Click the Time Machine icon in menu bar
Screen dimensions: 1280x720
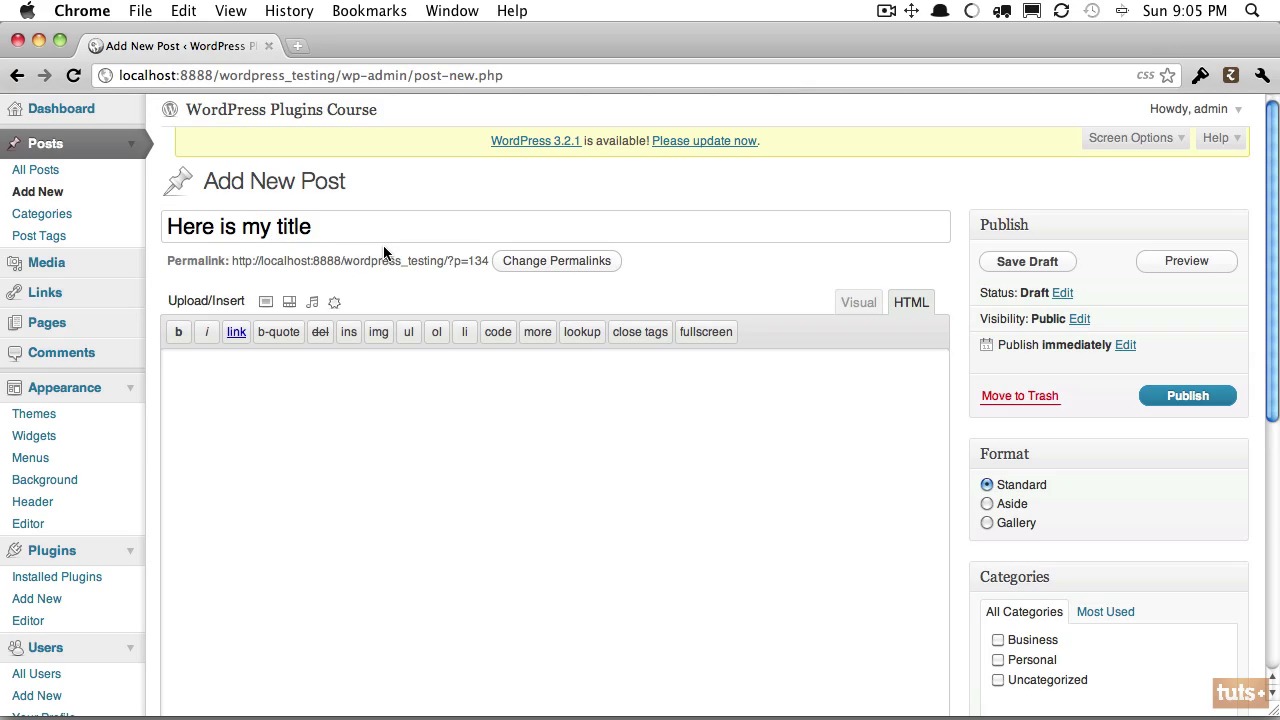pos(1091,11)
